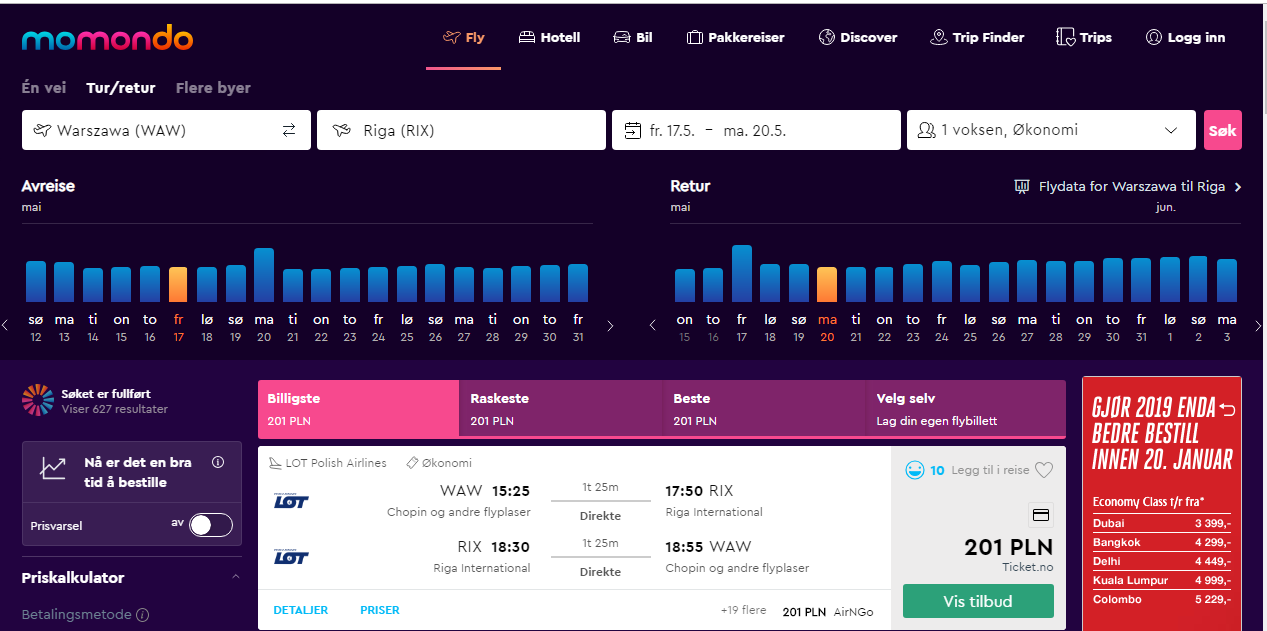The height and width of the screenshot is (631, 1267).
Task: Click the Flydata chart icon
Action: 1022,186
